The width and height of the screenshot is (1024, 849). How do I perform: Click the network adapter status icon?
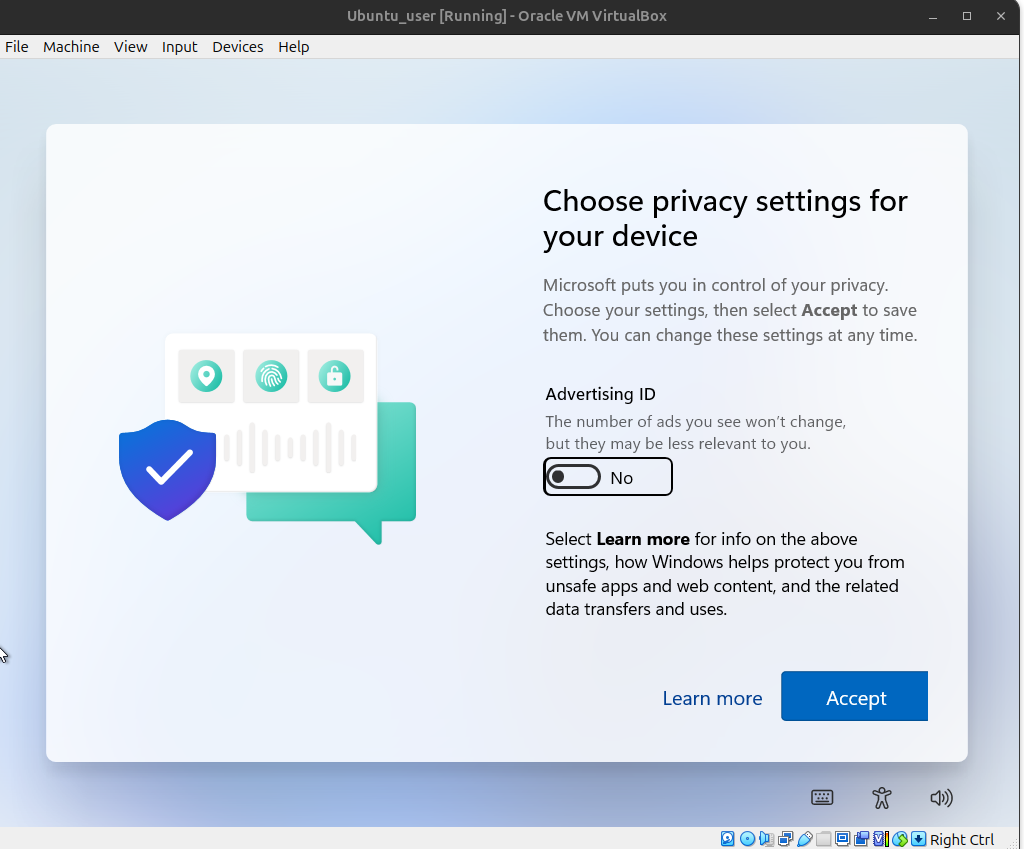click(786, 839)
